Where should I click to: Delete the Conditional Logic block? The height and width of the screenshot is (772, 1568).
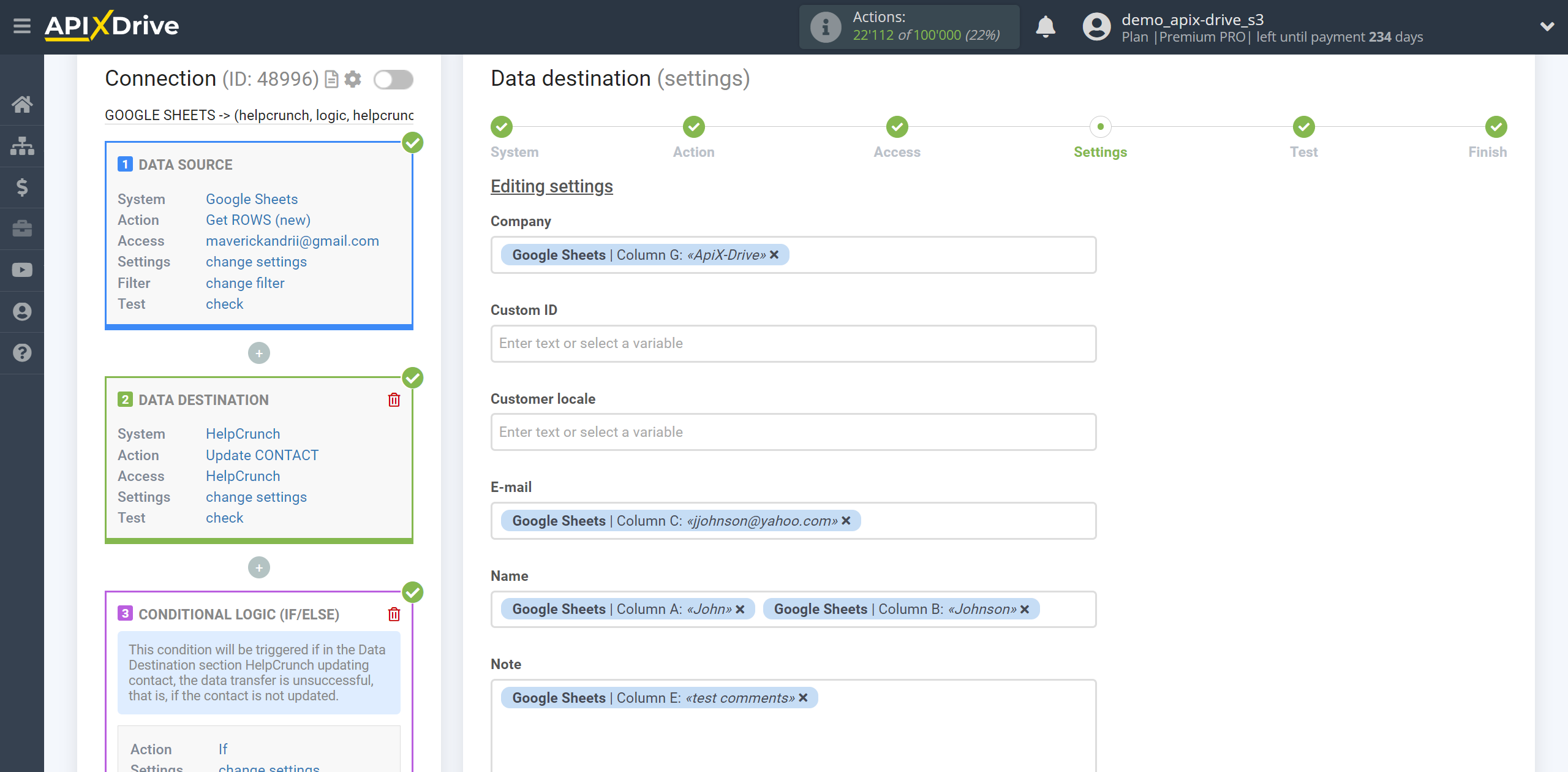[394, 615]
